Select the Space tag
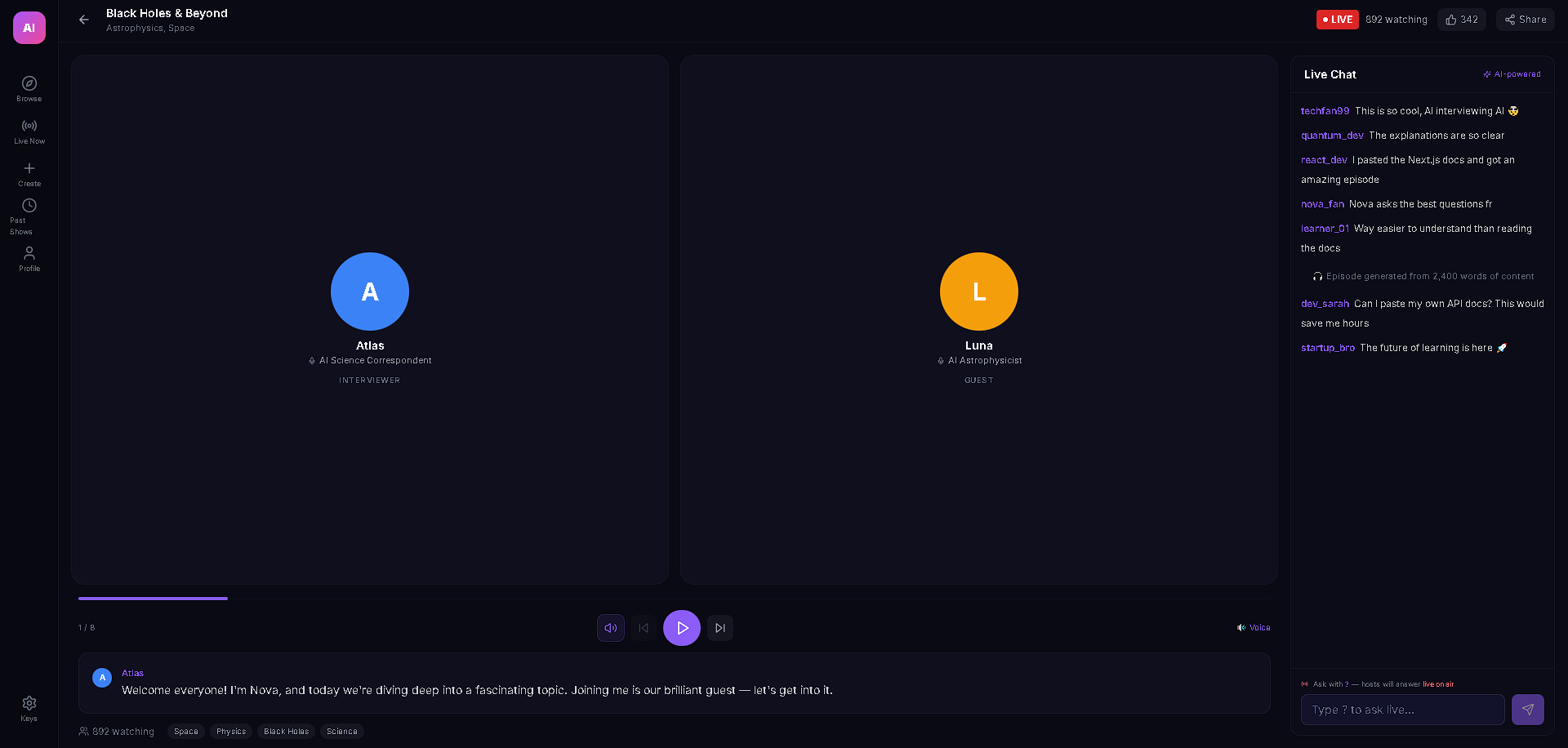1568x748 pixels. point(186,732)
